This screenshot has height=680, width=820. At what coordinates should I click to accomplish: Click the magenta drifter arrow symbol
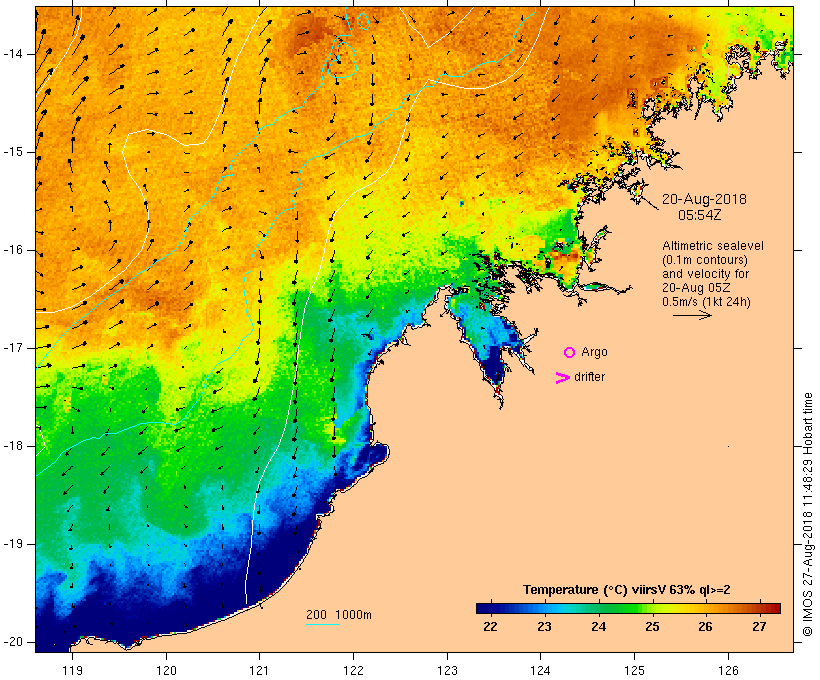point(563,378)
